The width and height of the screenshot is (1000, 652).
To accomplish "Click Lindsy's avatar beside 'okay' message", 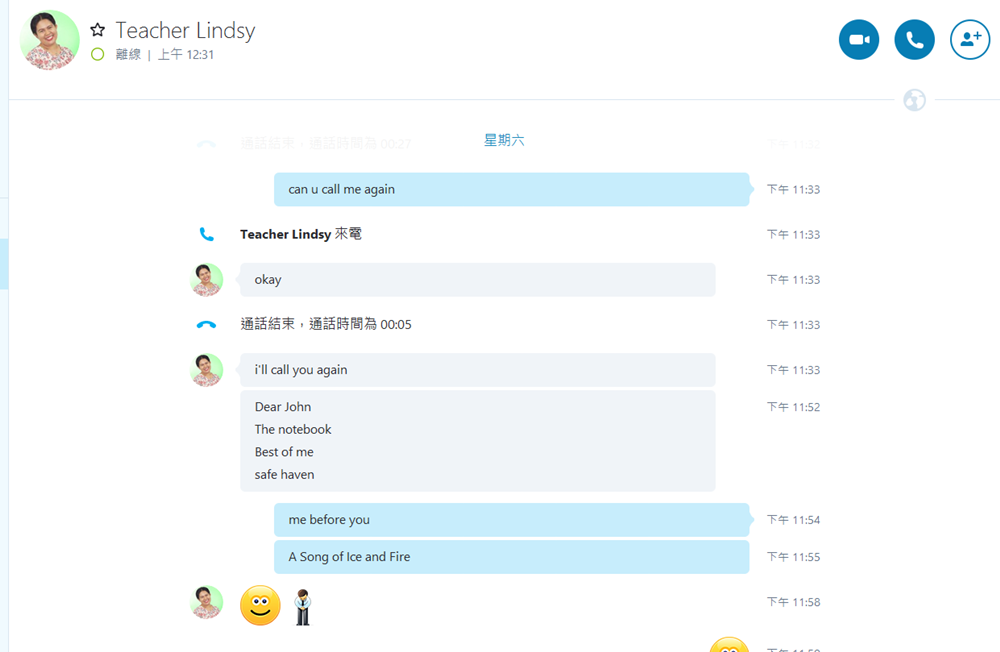I will (x=207, y=279).
